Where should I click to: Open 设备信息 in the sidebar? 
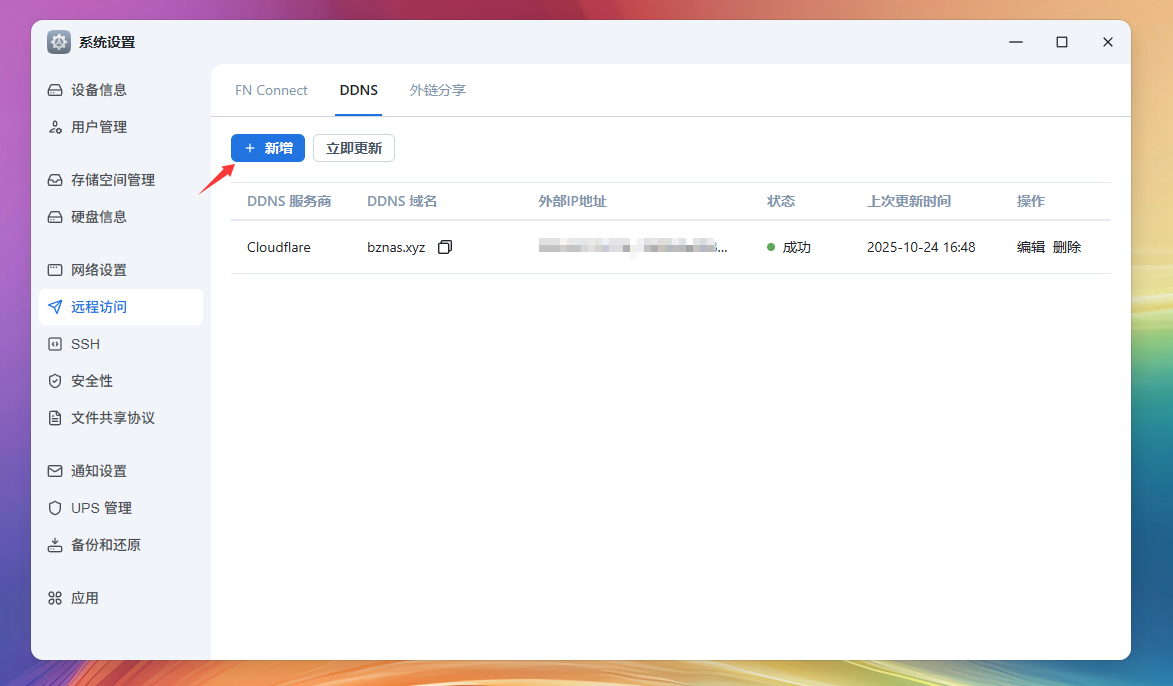tap(98, 90)
